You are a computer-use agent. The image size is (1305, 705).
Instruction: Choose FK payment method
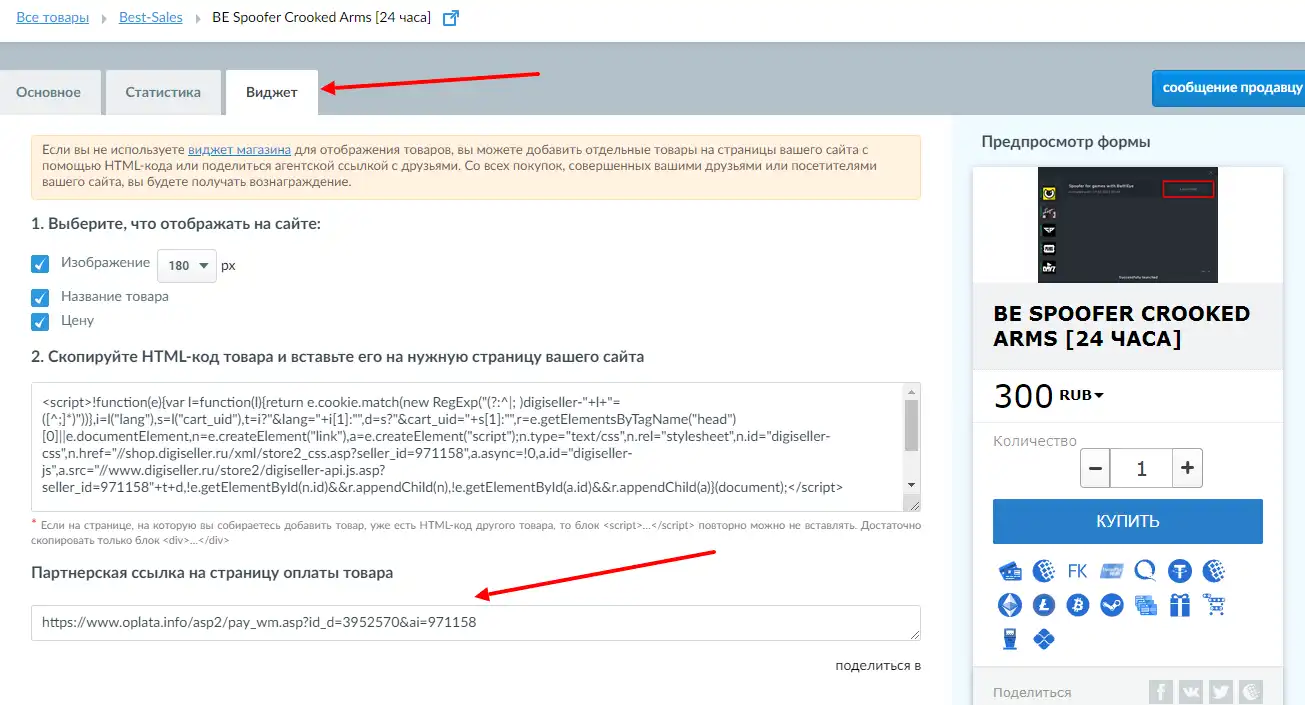tap(1078, 571)
